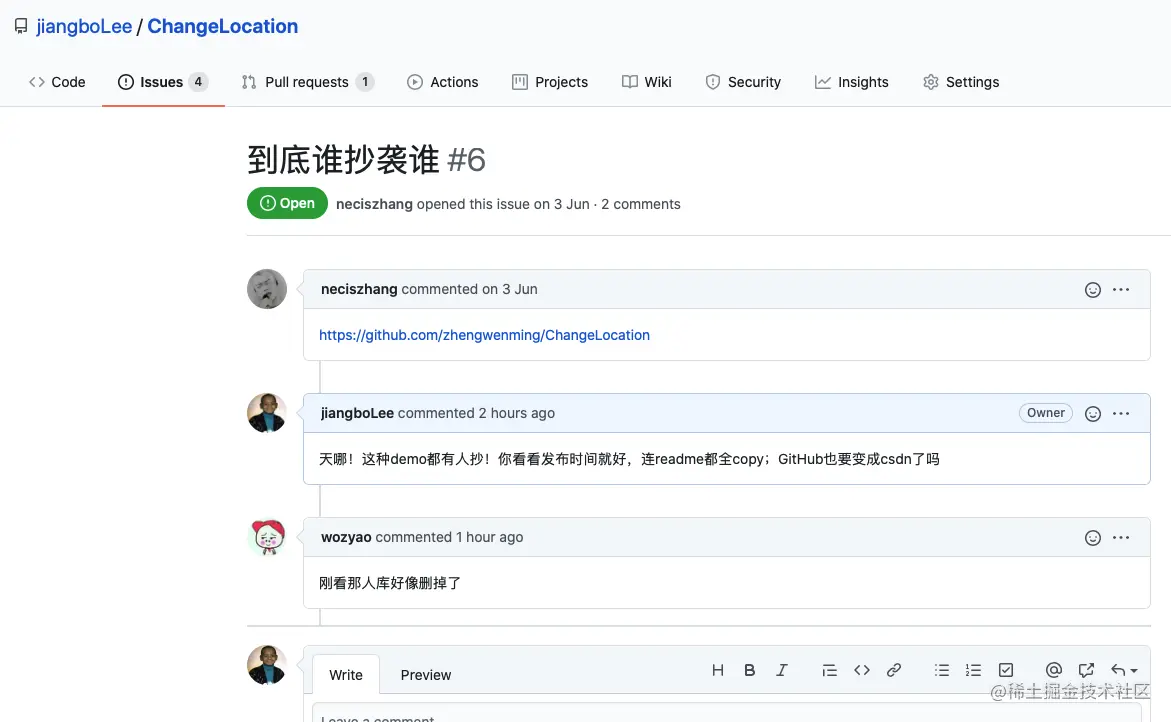Switch to the Code tab
The width and height of the screenshot is (1171, 722).
pos(58,82)
